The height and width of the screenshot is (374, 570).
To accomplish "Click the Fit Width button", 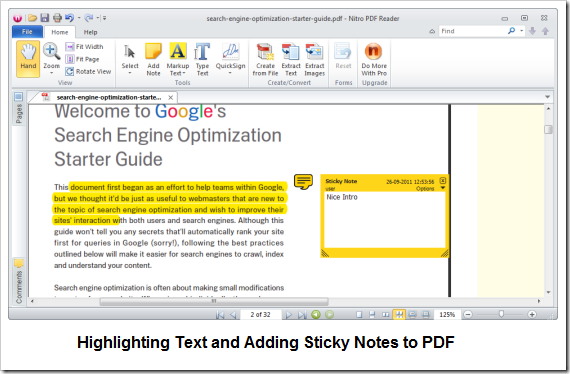I will pyautogui.click(x=85, y=47).
